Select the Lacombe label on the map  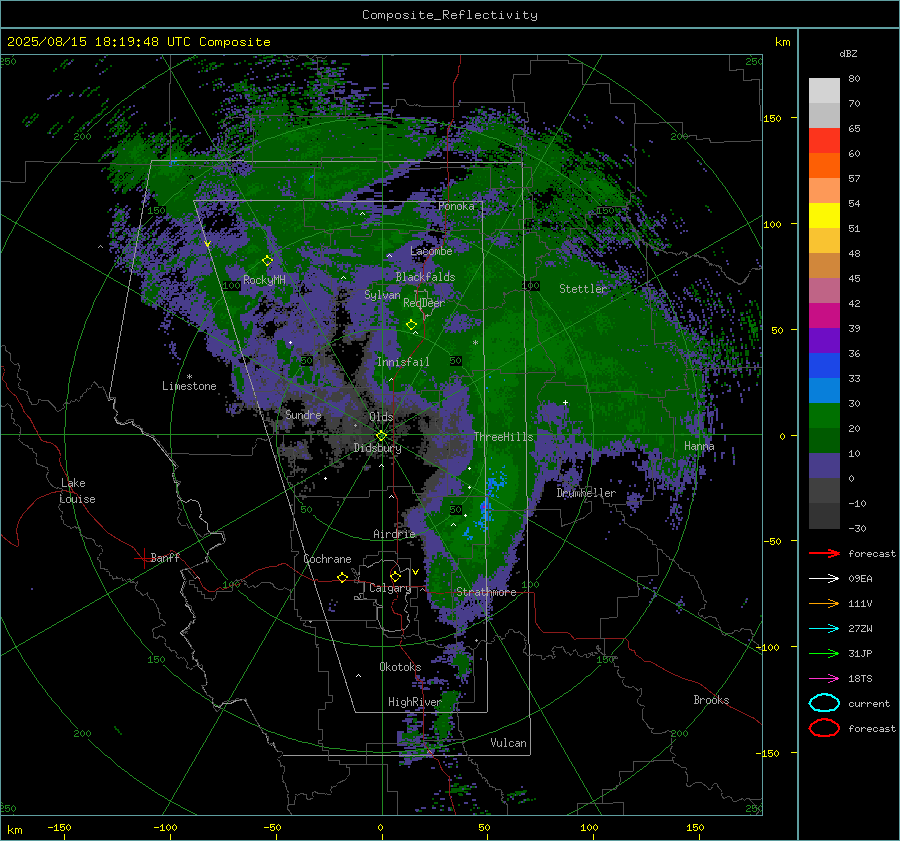pos(431,251)
